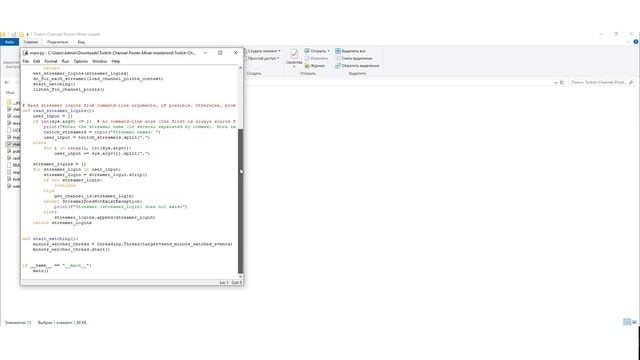This screenshot has height=360, width=640.
Task: Minimize the Explorer window
Action: 601,34
